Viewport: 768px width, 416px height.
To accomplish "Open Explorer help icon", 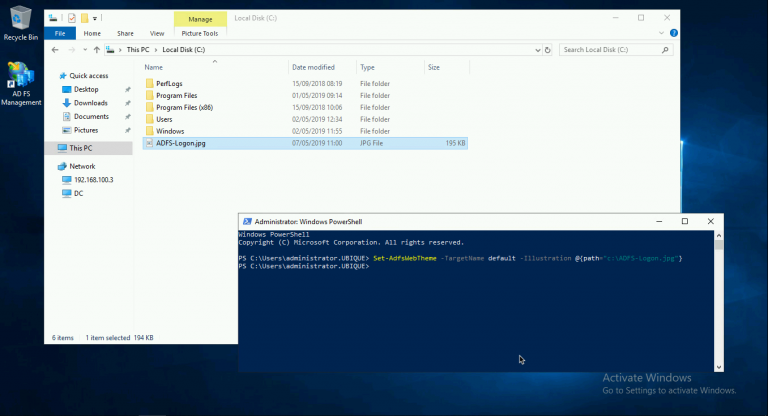I will pos(674,33).
